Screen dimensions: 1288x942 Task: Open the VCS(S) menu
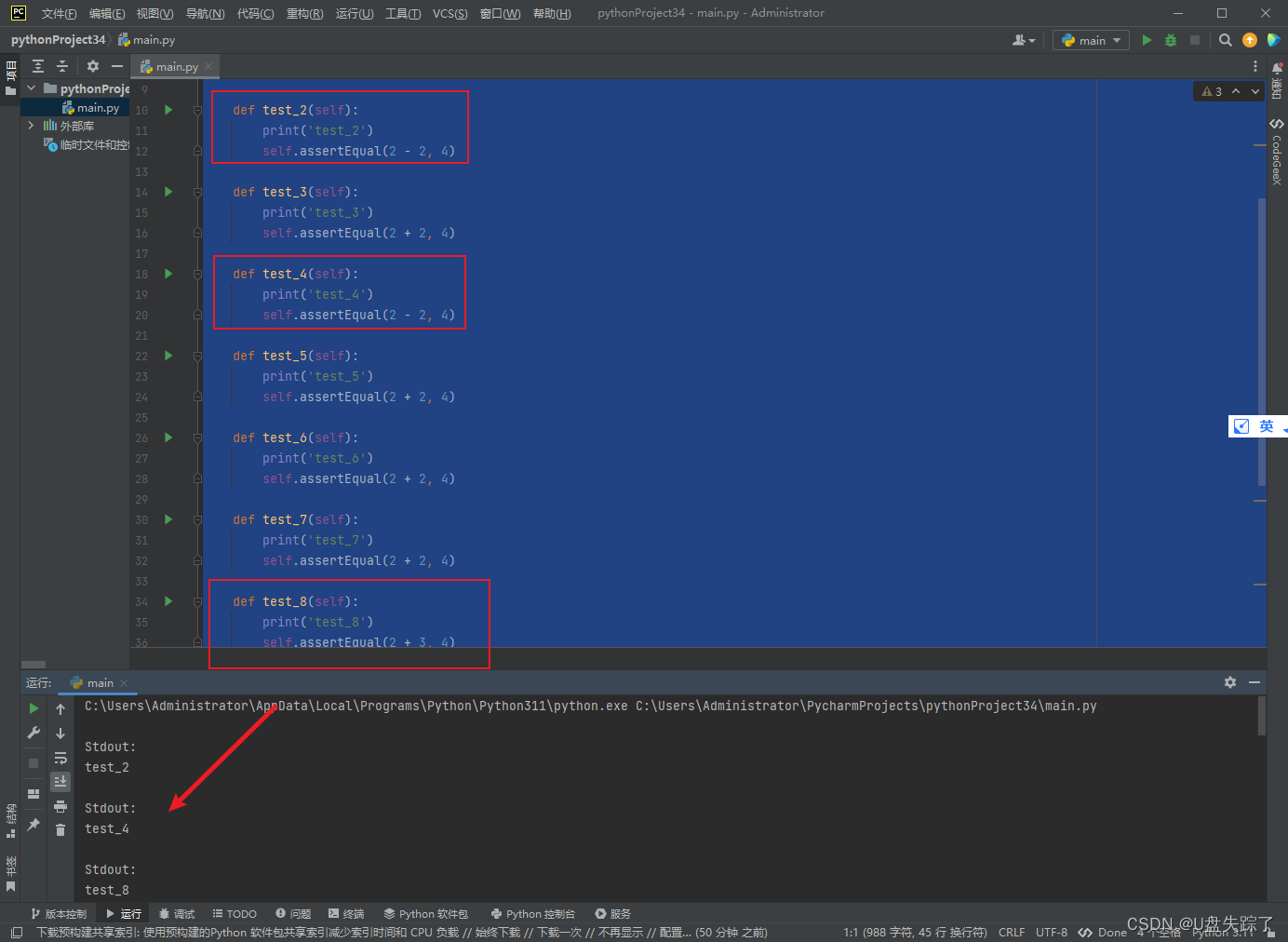(450, 13)
